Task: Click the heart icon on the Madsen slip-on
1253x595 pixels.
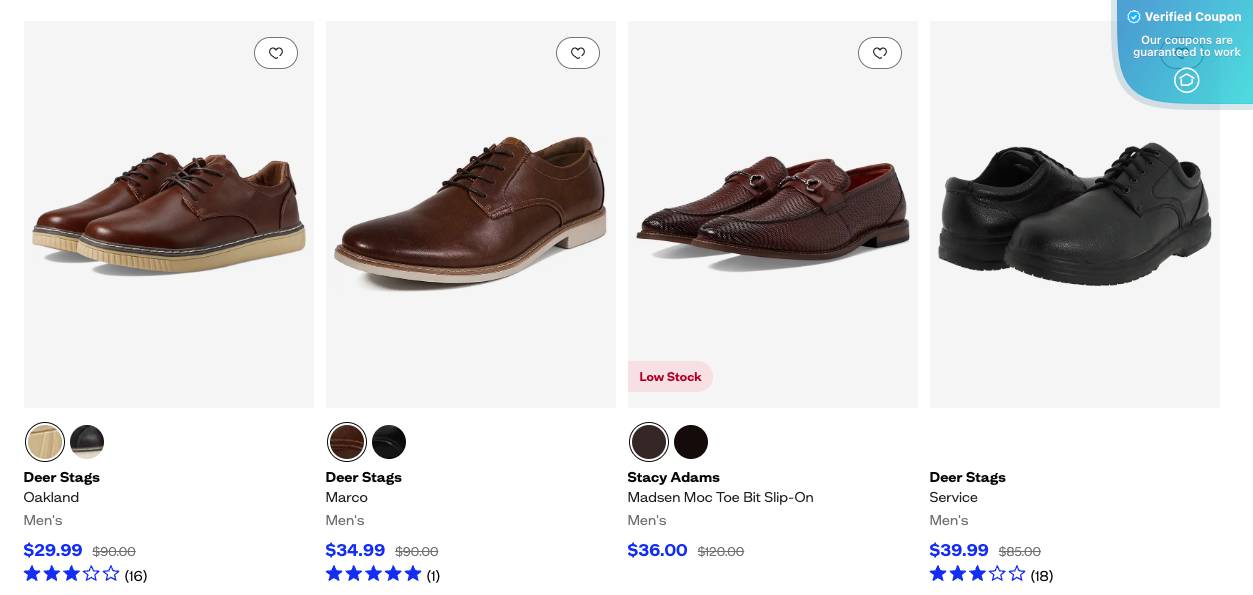Action: (x=880, y=53)
